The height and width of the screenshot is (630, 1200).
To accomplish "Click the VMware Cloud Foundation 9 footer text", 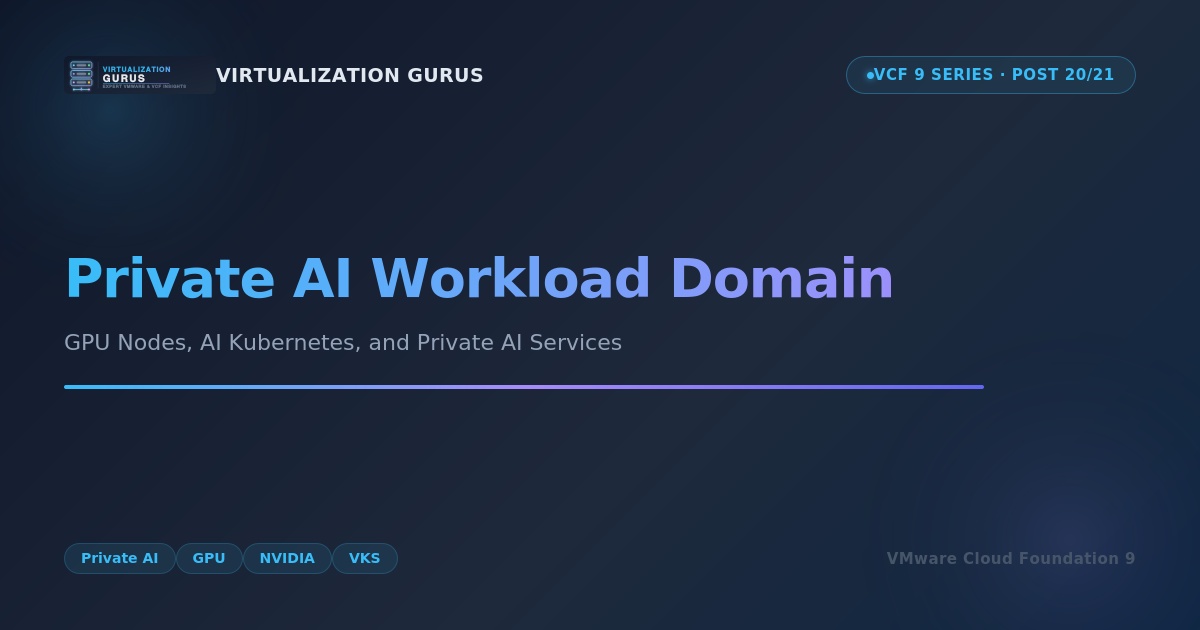I will 1011,558.
